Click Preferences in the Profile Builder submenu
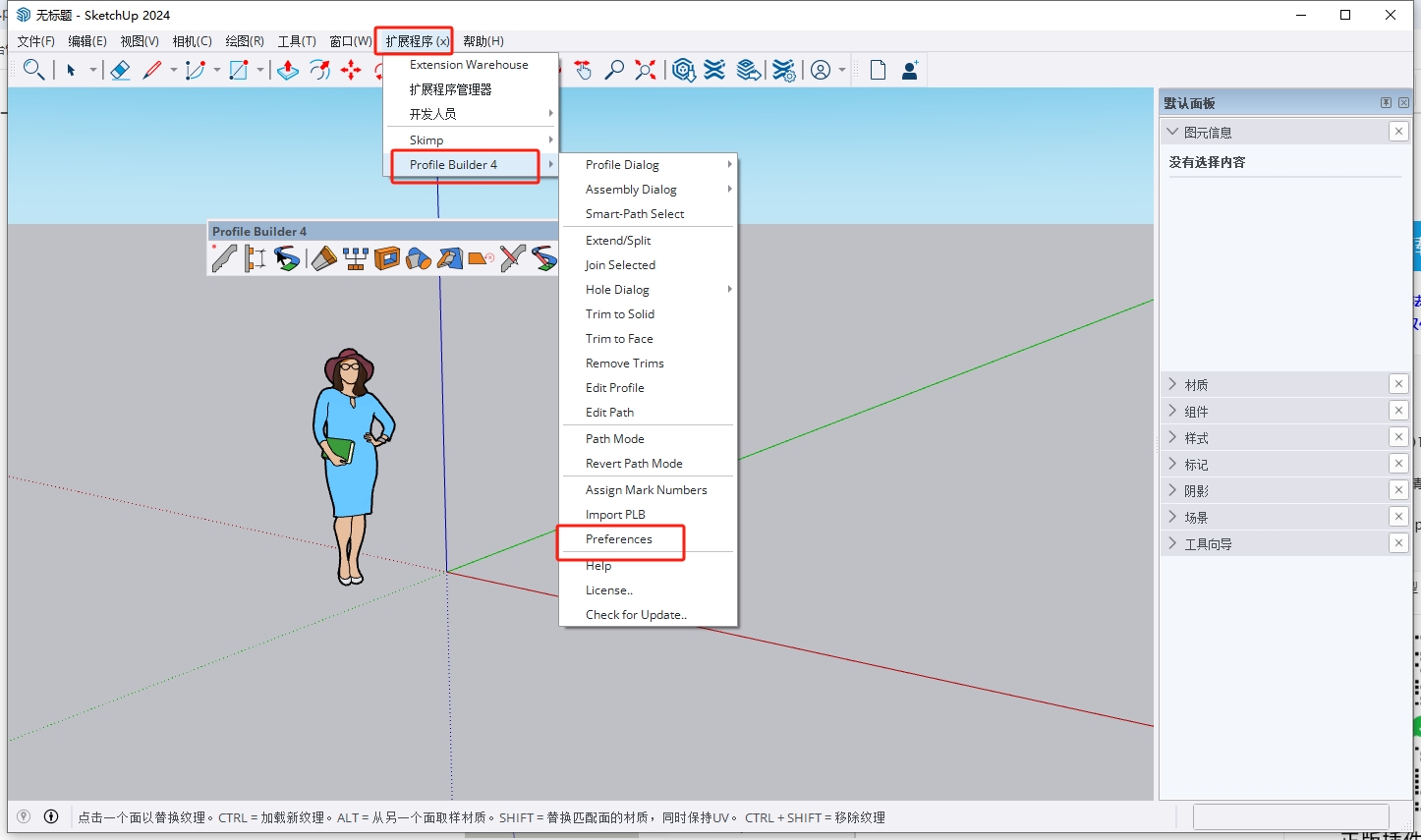Screen dimensions: 1421x840 tap(618, 539)
